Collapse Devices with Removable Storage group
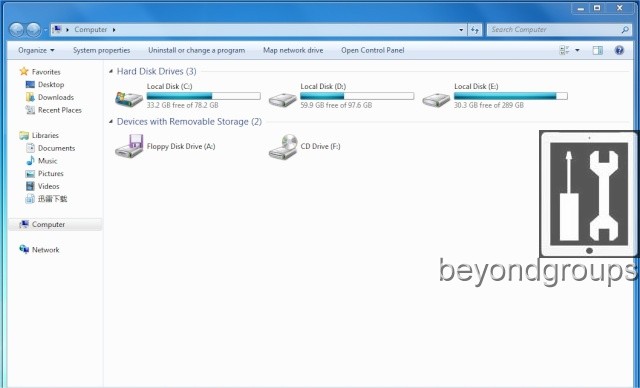The width and height of the screenshot is (640, 388). (x=111, y=122)
